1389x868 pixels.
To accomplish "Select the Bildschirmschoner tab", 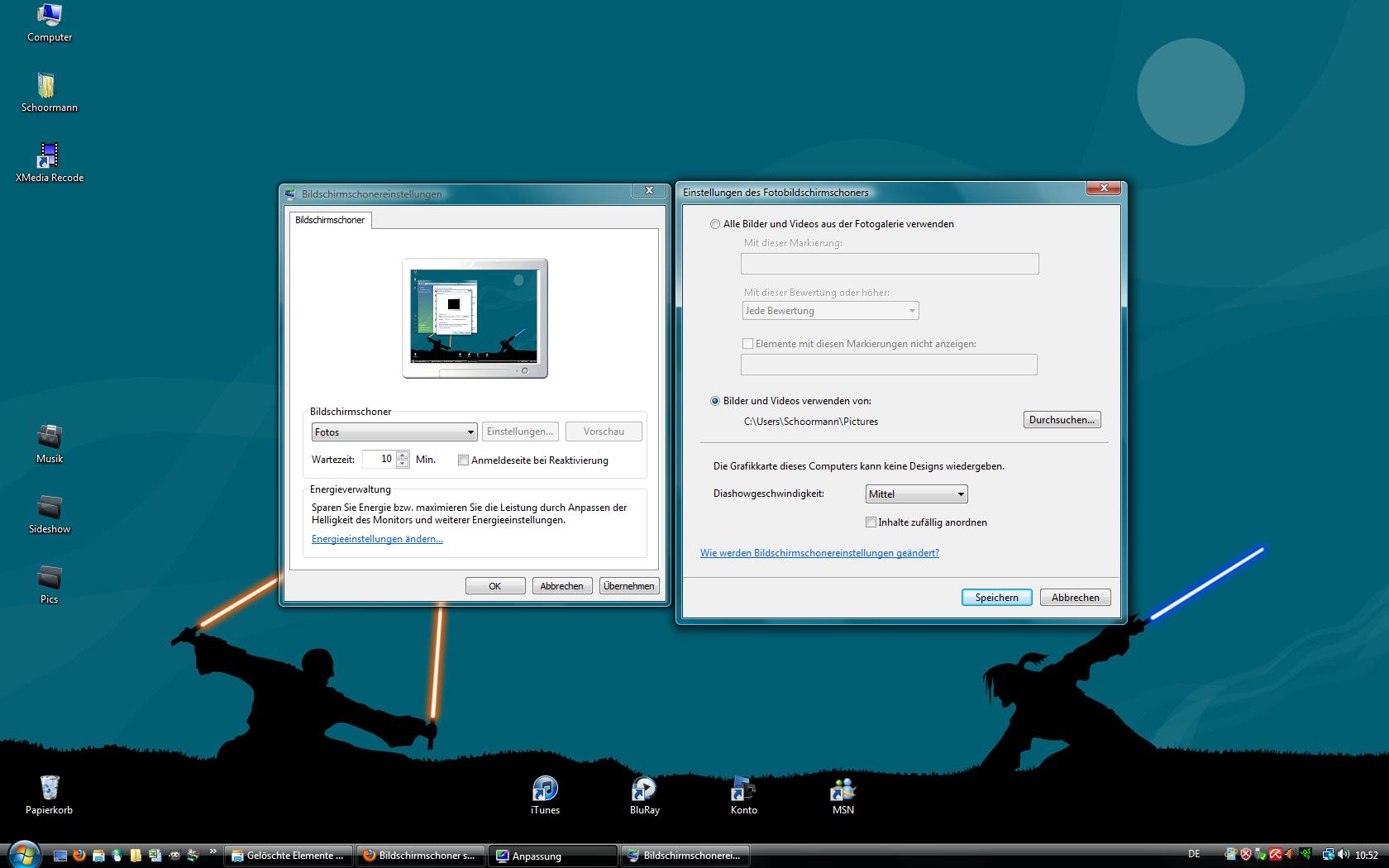I will pyautogui.click(x=330, y=220).
